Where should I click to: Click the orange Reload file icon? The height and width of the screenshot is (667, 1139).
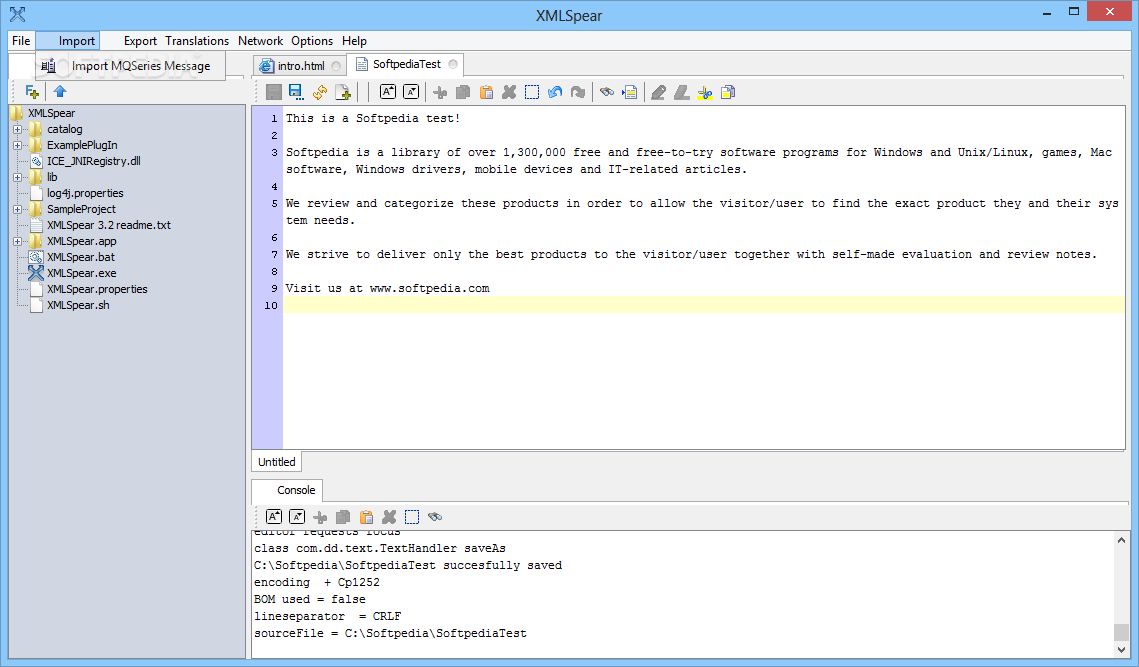[320, 92]
